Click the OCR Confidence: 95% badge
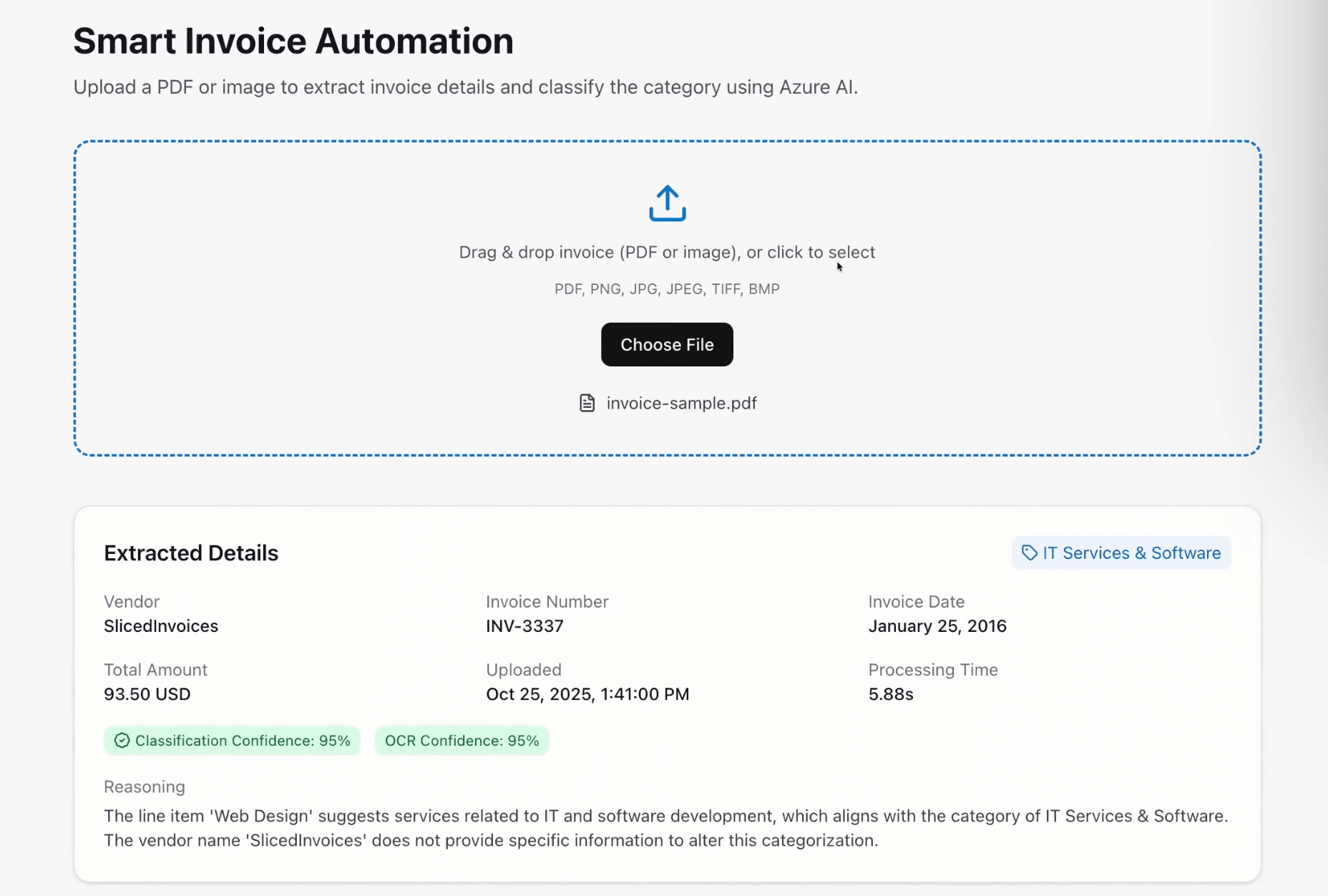 (462, 741)
